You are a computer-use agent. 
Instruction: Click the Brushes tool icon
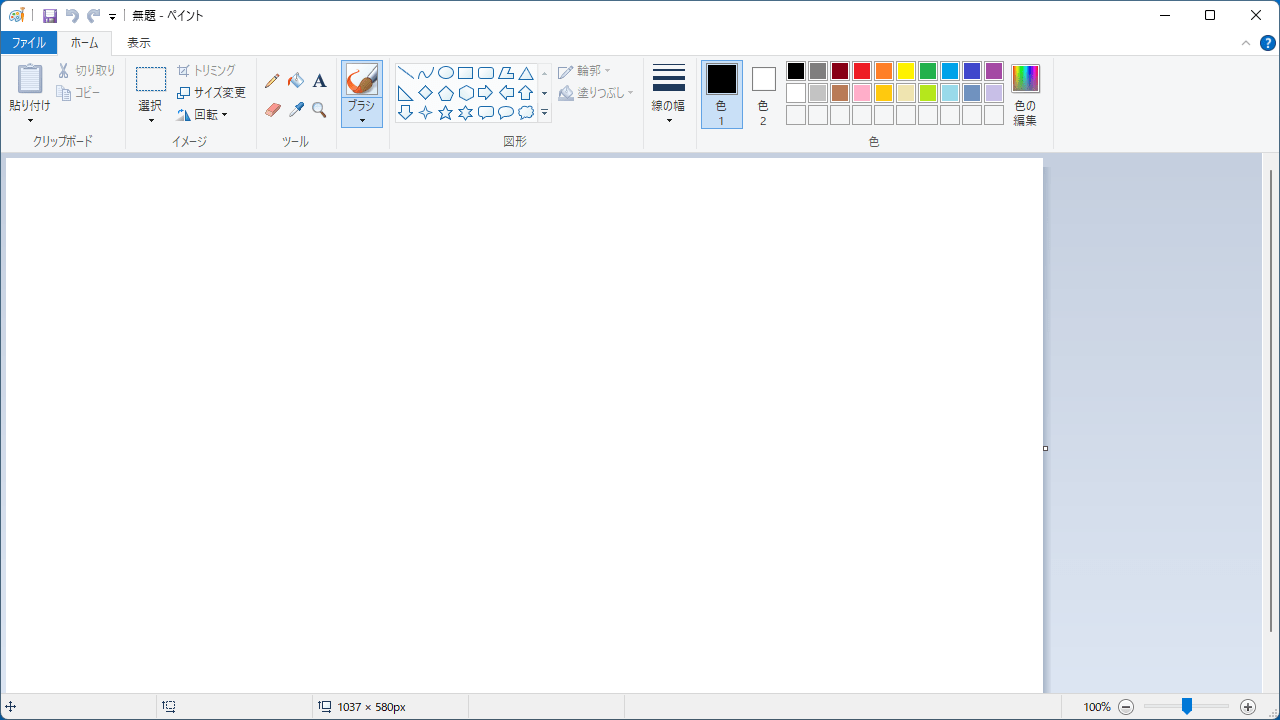[x=362, y=79]
